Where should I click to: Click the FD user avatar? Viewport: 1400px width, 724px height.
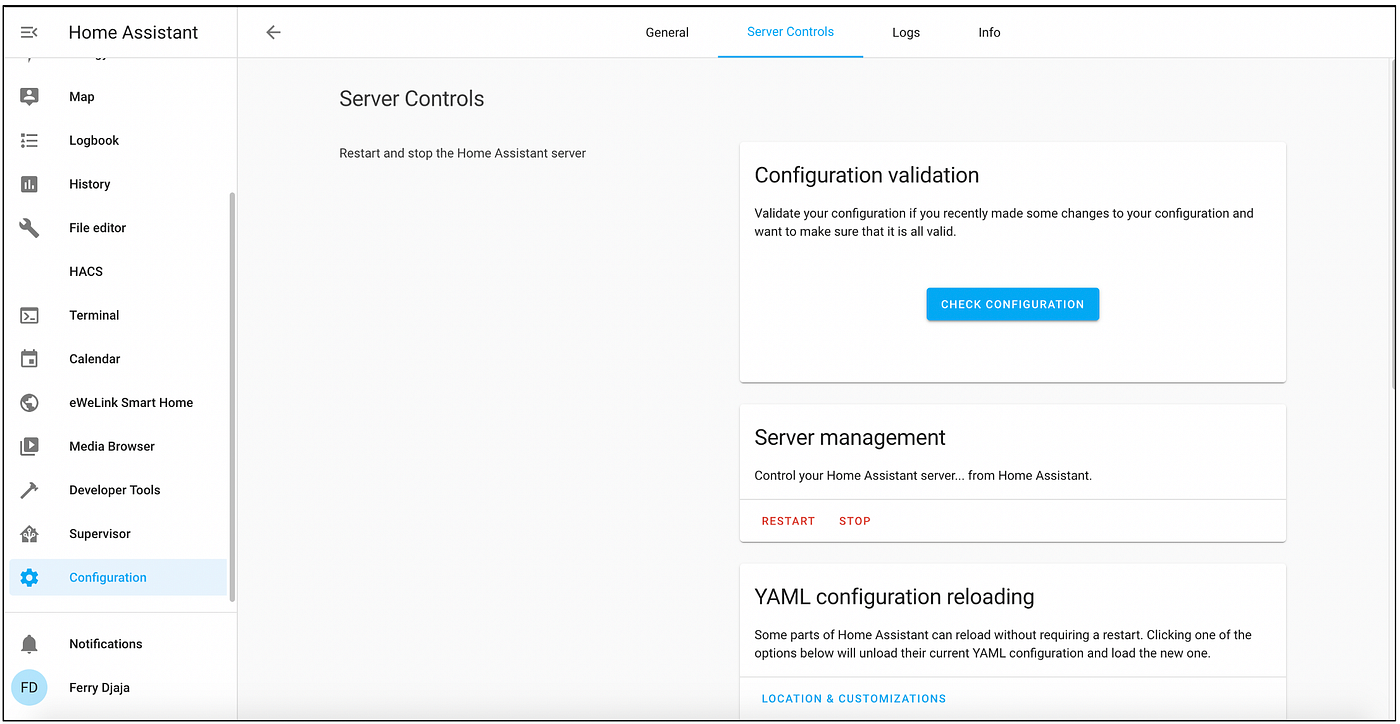click(x=29, y=688)
